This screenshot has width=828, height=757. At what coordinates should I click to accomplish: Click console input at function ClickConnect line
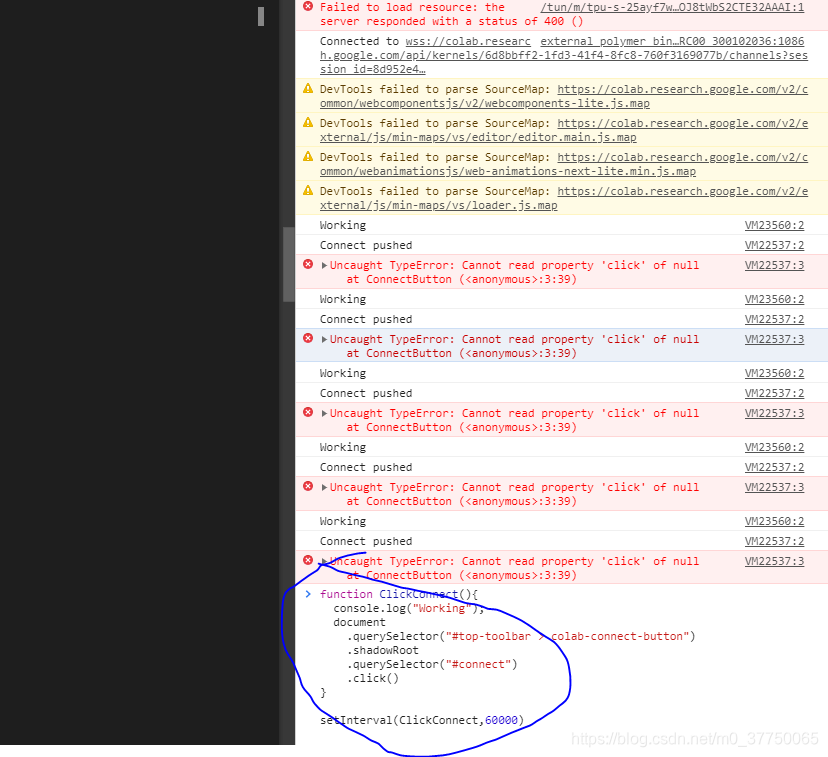click(x=399, y=594)
